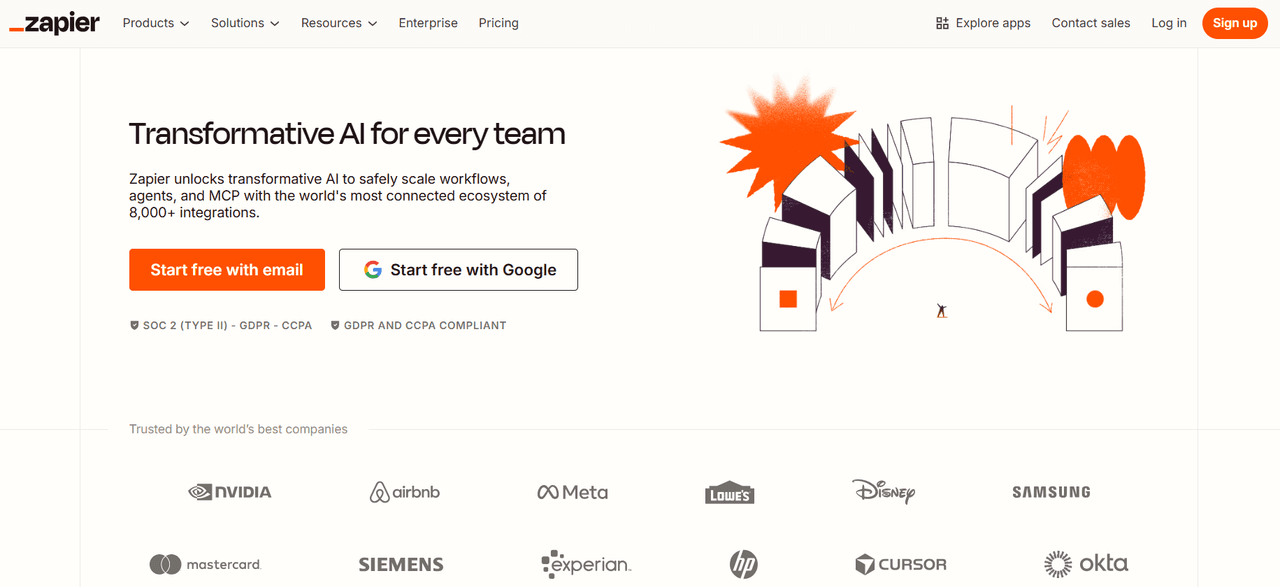Expand the Solutions menu
This screenshot has height=587, width=1280.
[244, 23]
